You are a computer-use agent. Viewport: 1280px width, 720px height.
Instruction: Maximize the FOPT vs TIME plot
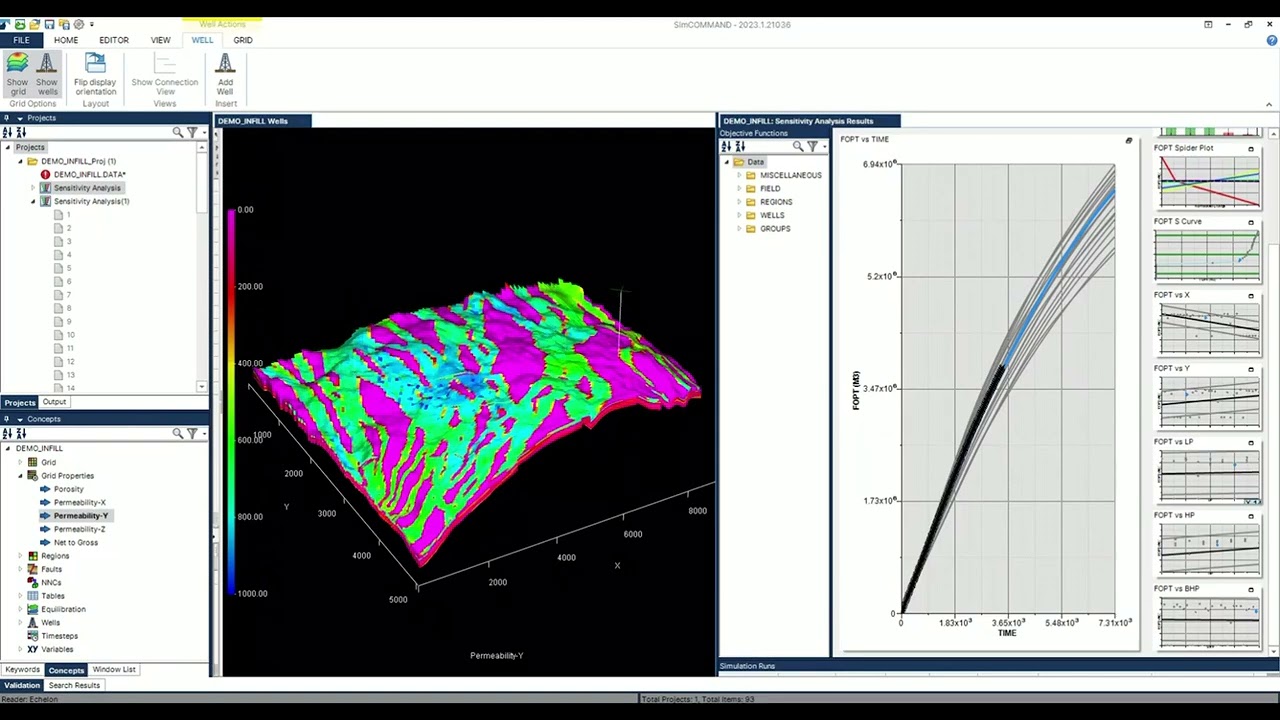(x=1129, y=141)
